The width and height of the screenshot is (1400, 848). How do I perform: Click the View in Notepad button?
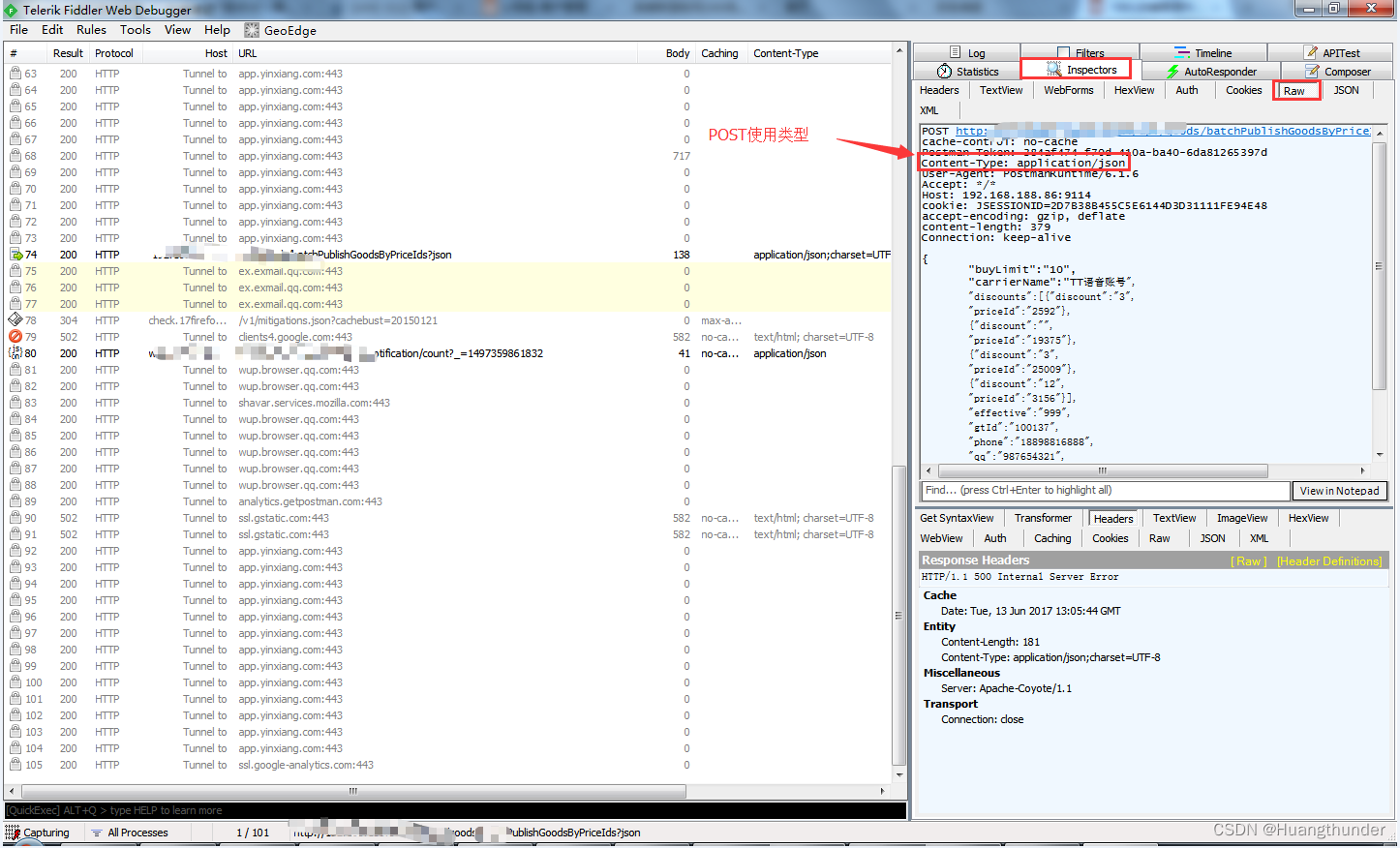(1340, 491)
